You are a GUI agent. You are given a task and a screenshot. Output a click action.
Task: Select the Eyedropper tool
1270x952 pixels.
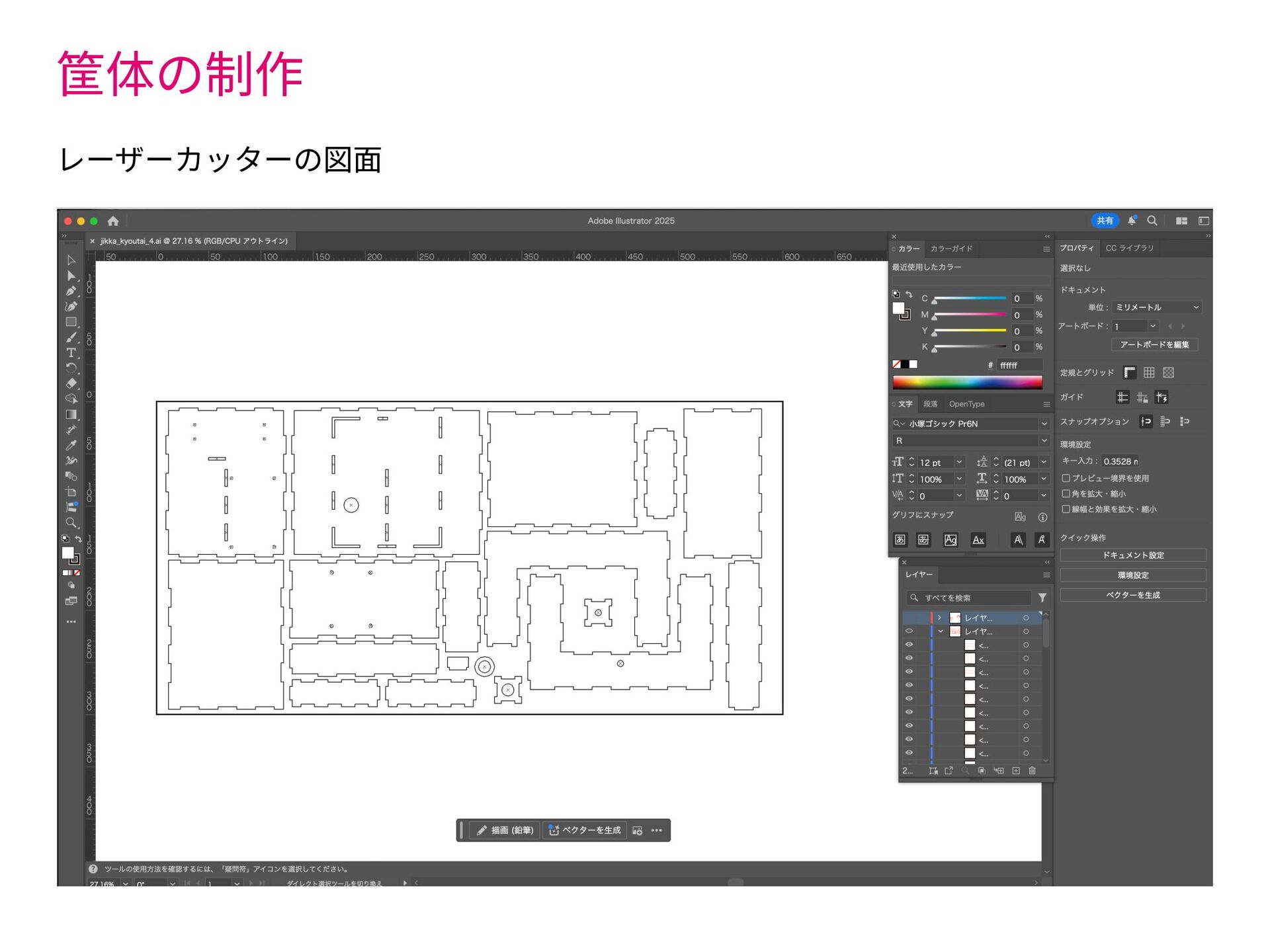point(71,445)
